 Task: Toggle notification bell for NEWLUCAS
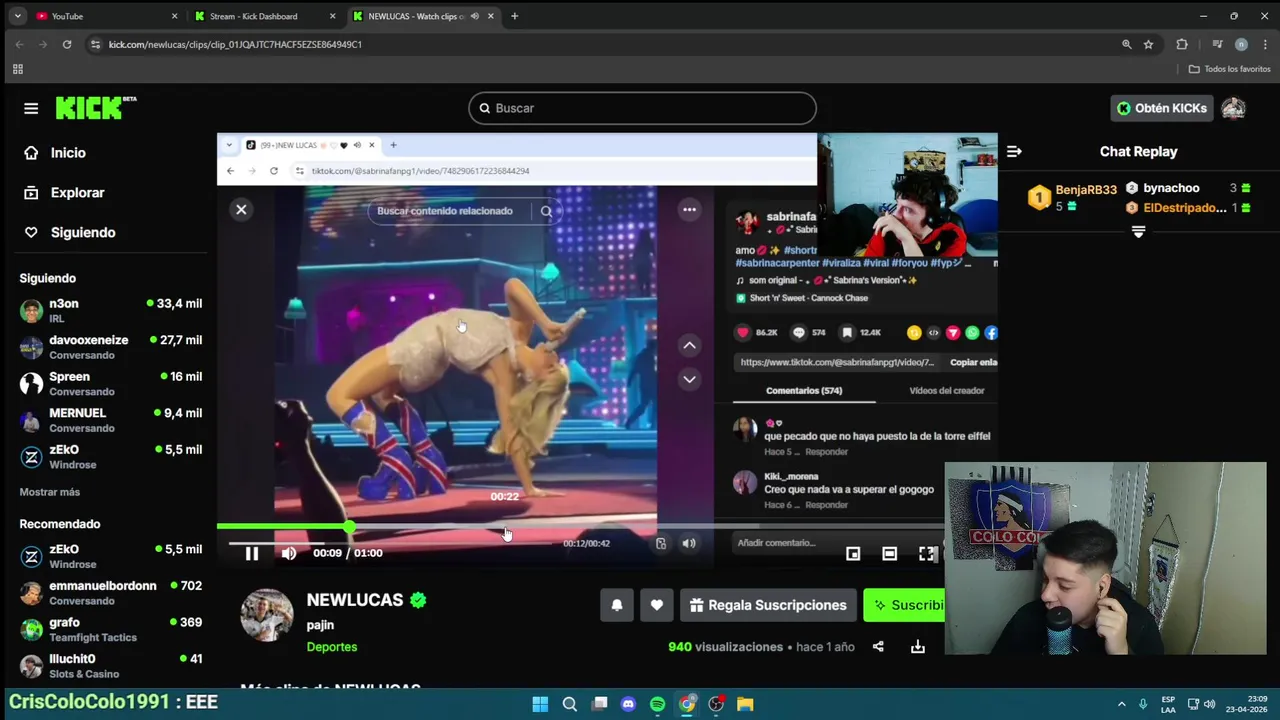[617, 605]
